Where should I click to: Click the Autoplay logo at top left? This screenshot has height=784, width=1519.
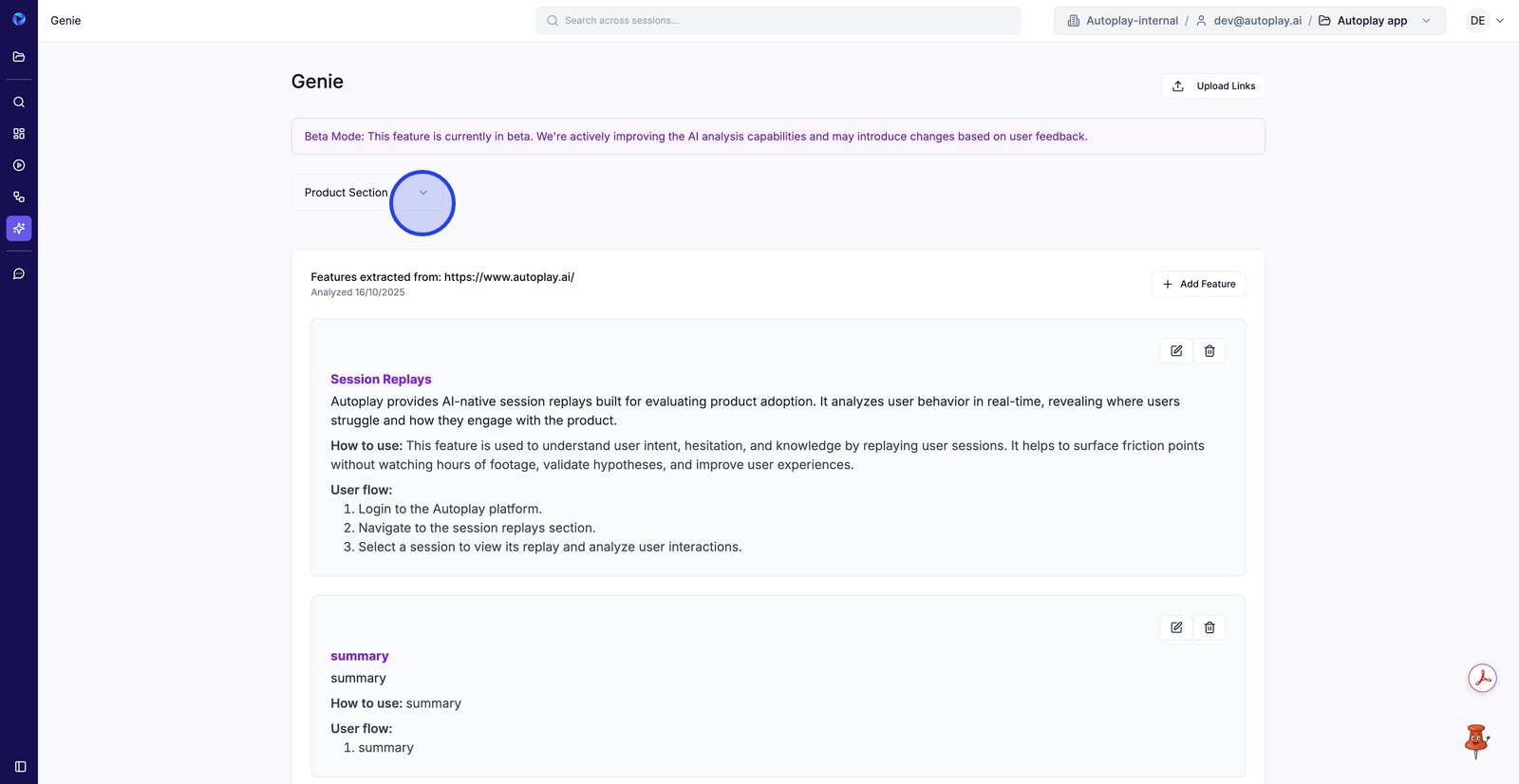pos(19,19)
